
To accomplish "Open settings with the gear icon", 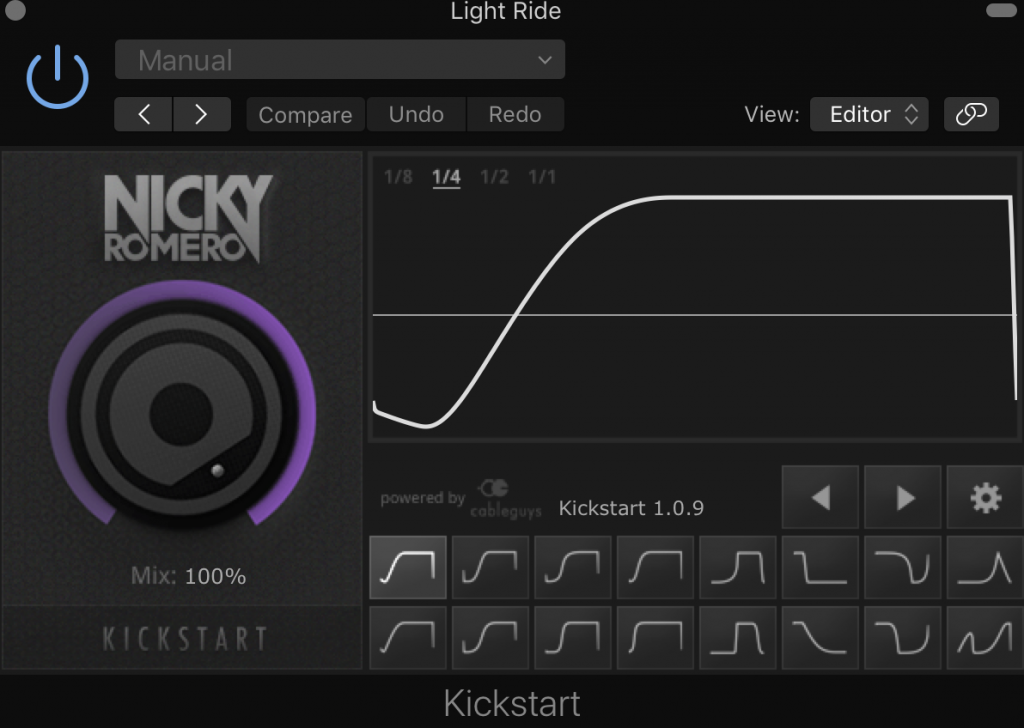I will click(985, 497).
